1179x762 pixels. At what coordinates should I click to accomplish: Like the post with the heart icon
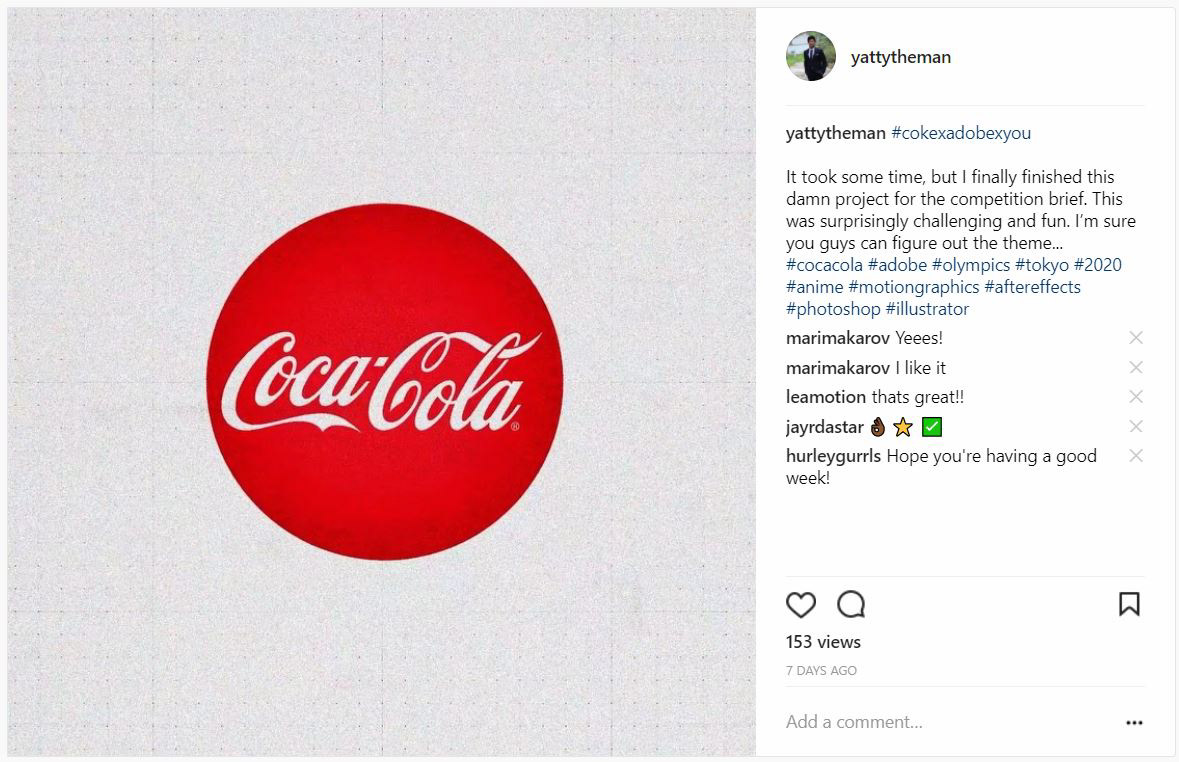point(801,605)
